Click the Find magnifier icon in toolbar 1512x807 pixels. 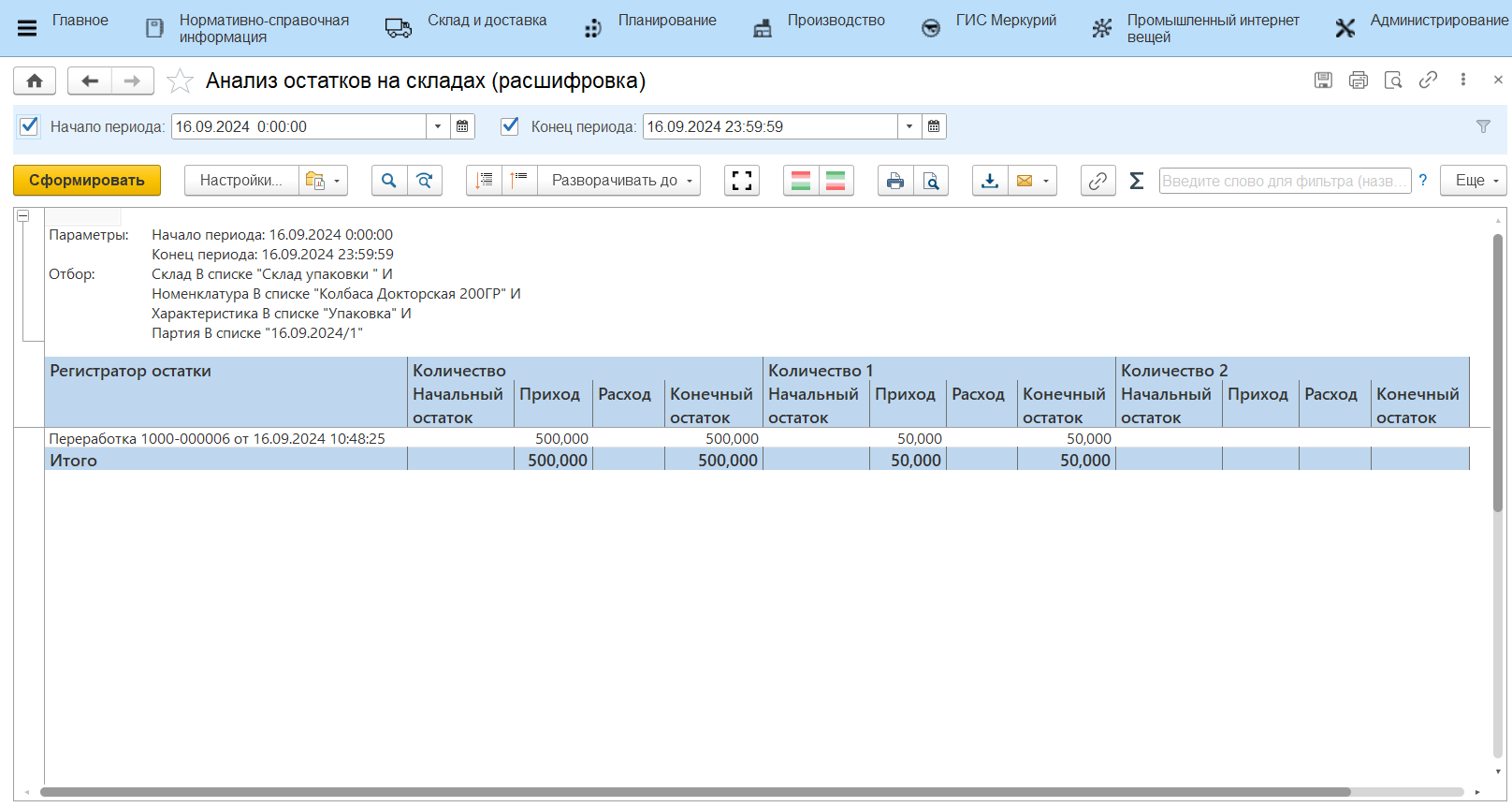[389, 181]
